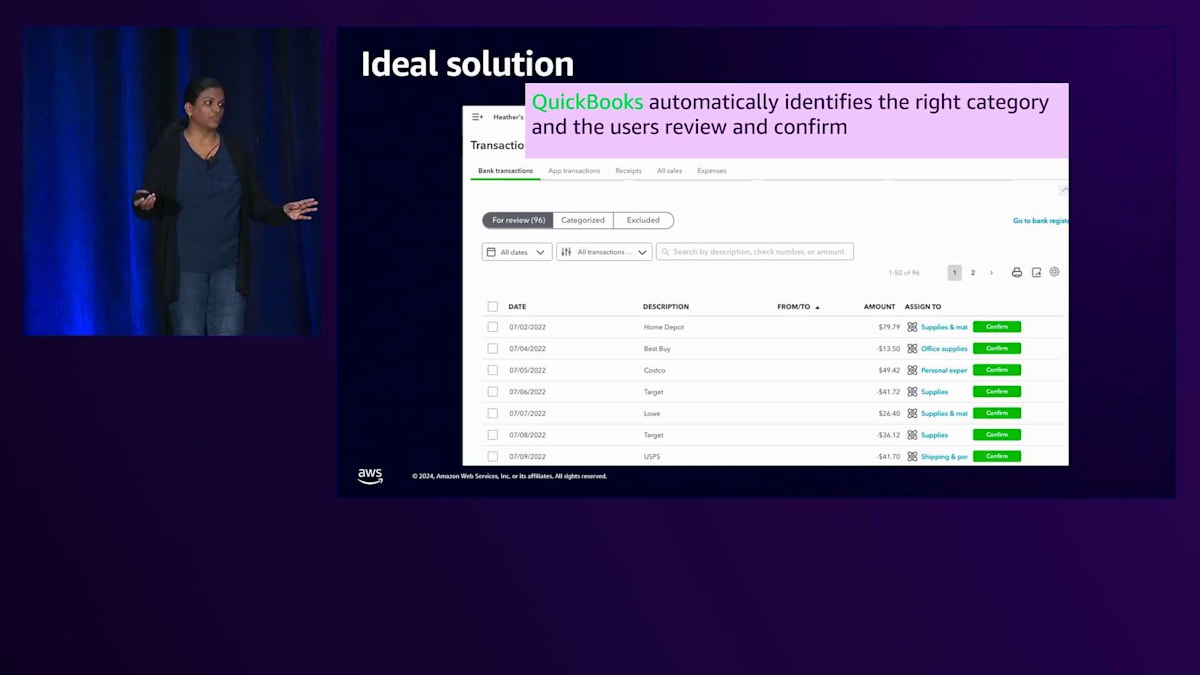Follow the Go to bank register link

point(1041,221)
